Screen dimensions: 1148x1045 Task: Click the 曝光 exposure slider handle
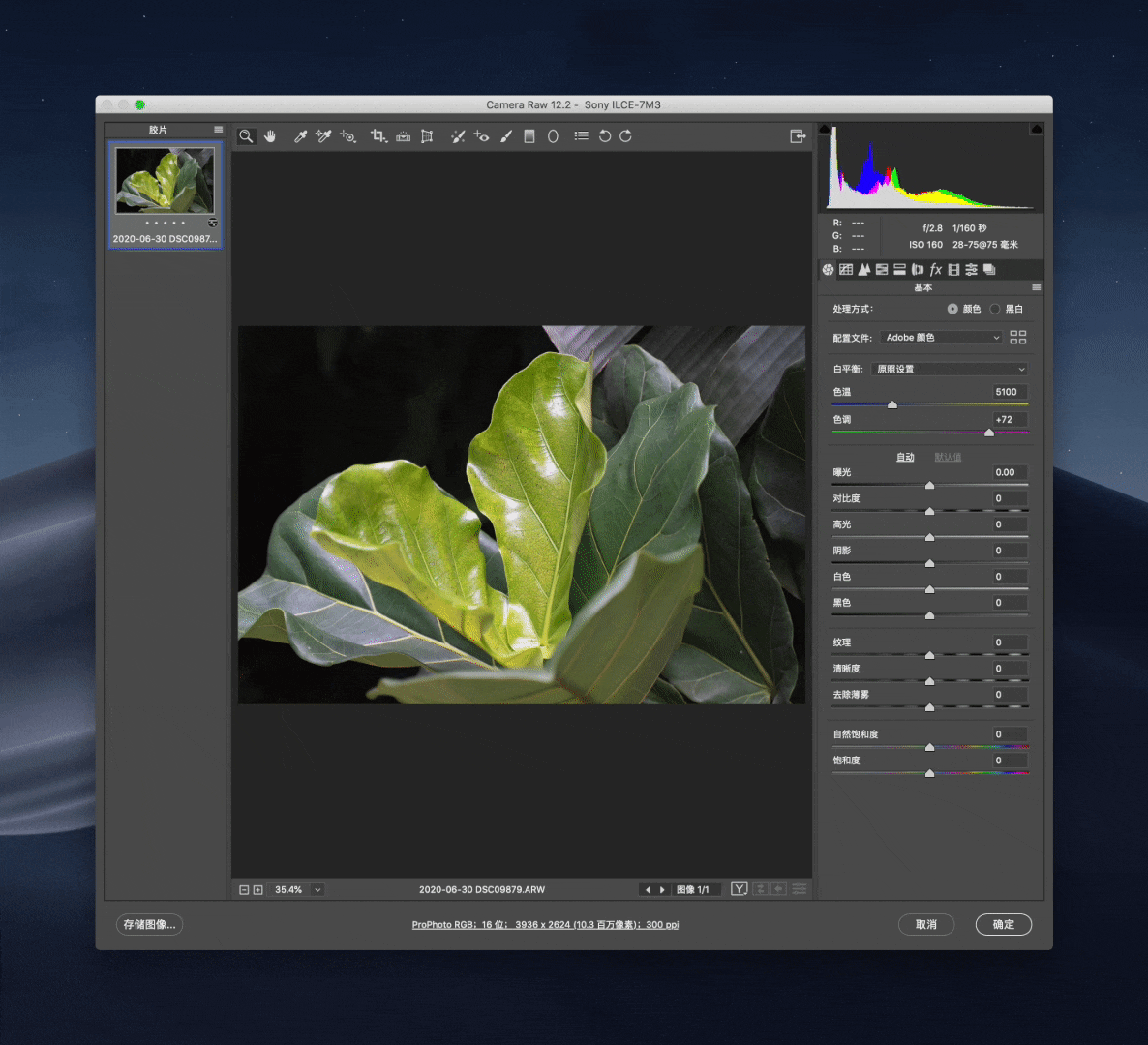point(930,485)
